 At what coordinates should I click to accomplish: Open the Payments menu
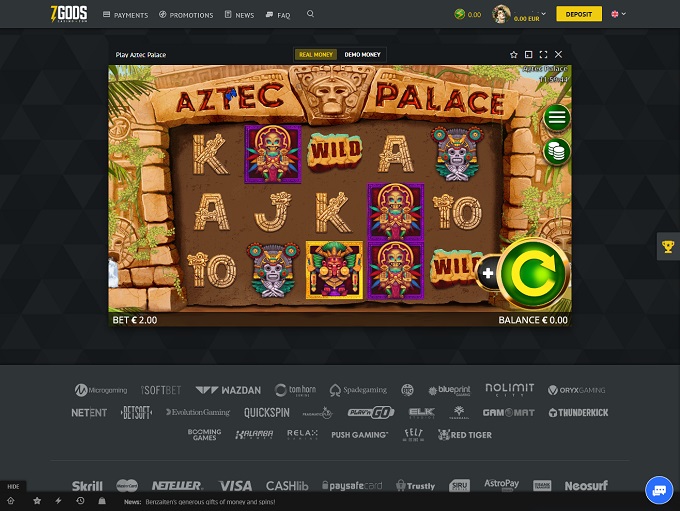(126, 15)
